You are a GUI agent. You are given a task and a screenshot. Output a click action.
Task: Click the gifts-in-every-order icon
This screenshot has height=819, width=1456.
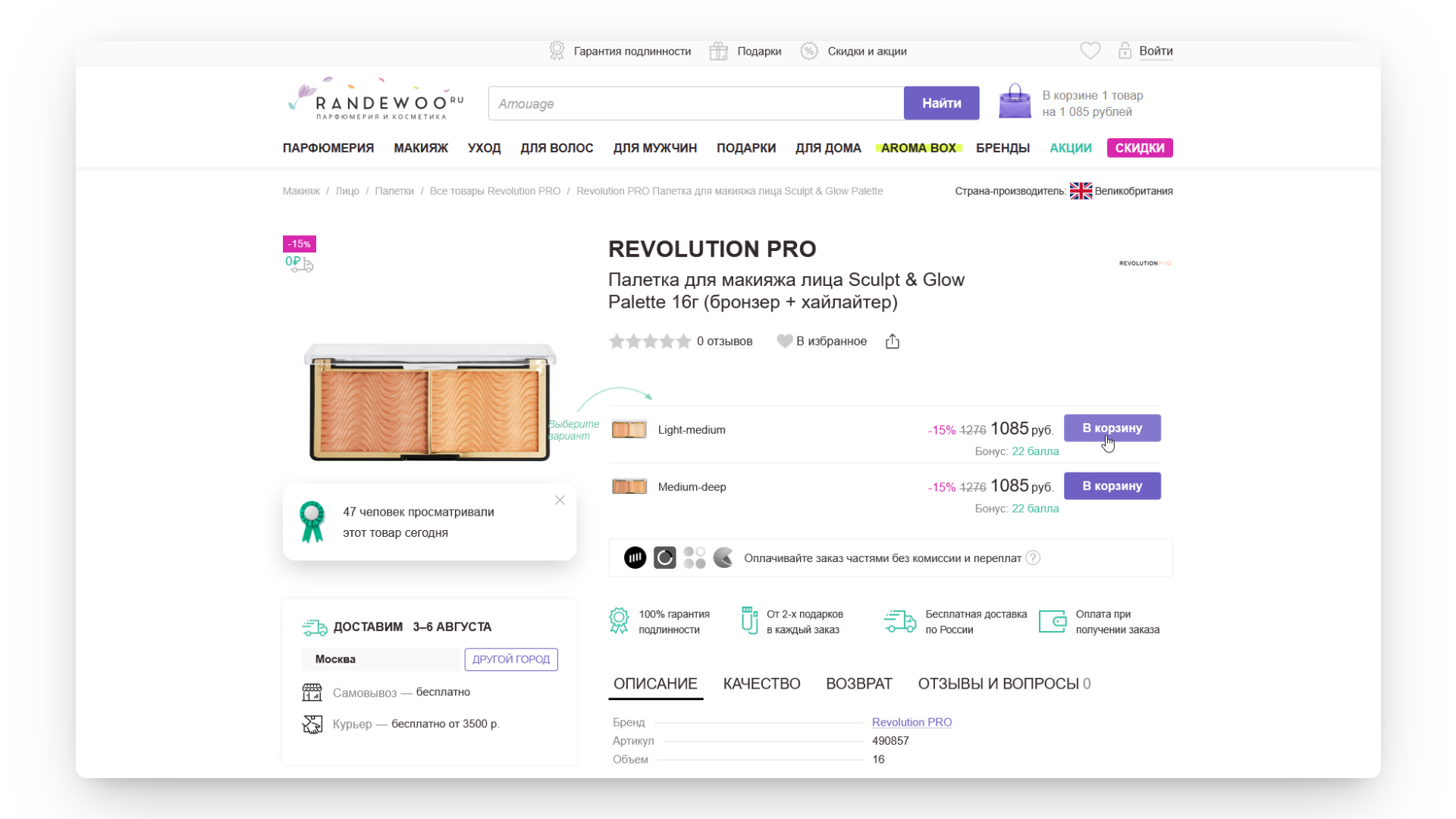pyautogui.click(x=749, y=621)
